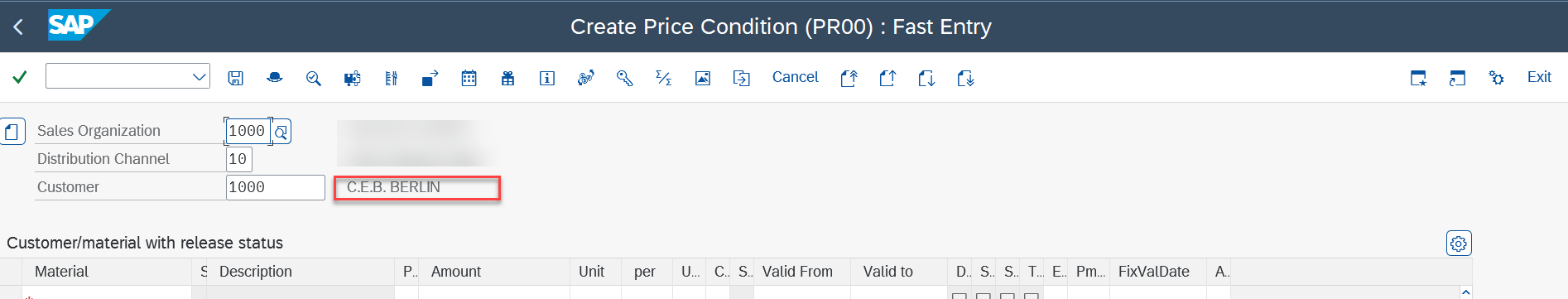Tick the checkbox under T.. column
Screen dimensions: 1568x299
coord(1031,296)
